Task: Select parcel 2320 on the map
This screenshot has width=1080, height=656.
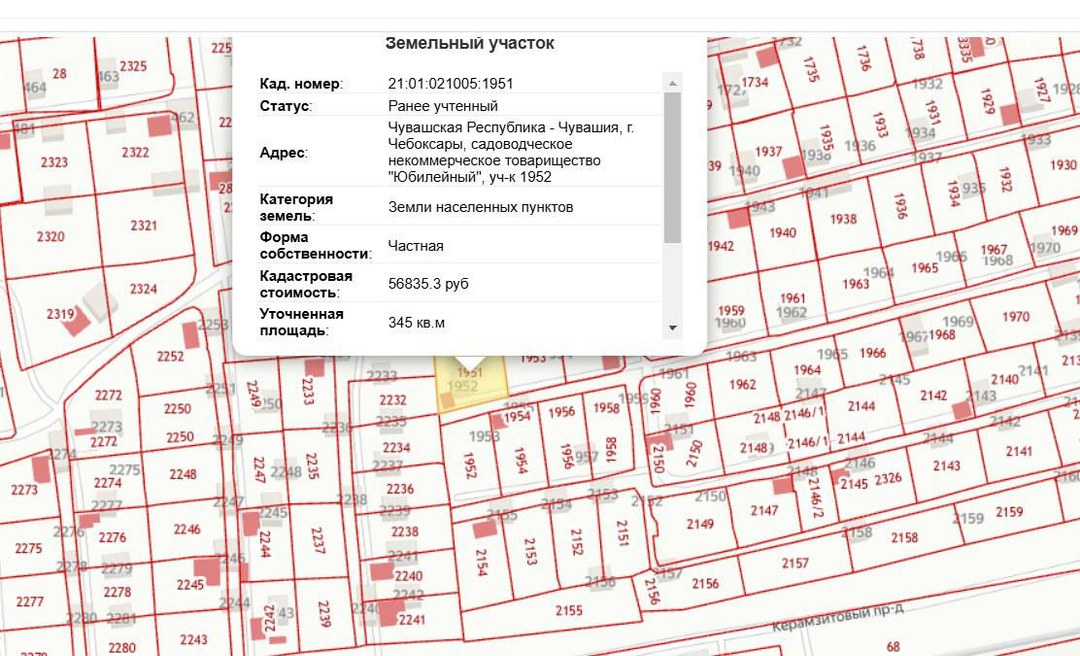Action: point(50,237)
